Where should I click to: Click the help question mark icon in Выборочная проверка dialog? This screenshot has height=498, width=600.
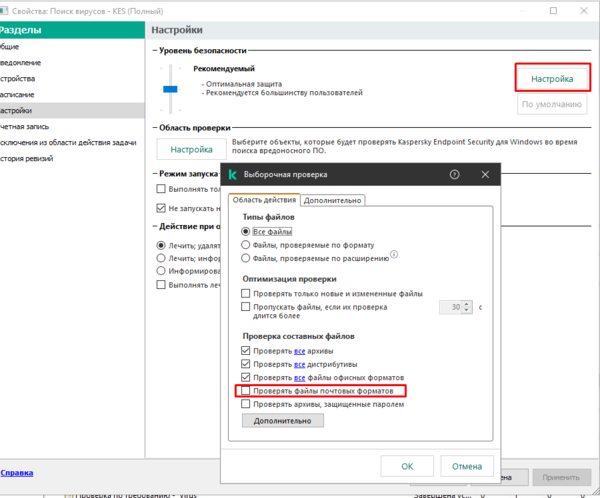(x=454, y=175)
